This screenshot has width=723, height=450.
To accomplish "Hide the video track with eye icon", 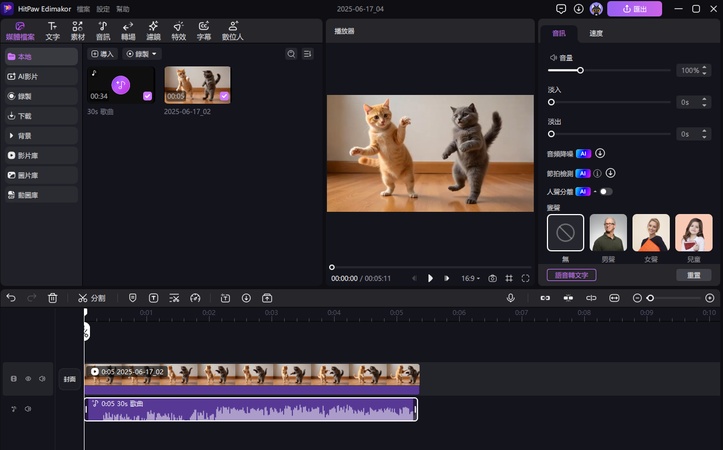I will pos(28,379).
